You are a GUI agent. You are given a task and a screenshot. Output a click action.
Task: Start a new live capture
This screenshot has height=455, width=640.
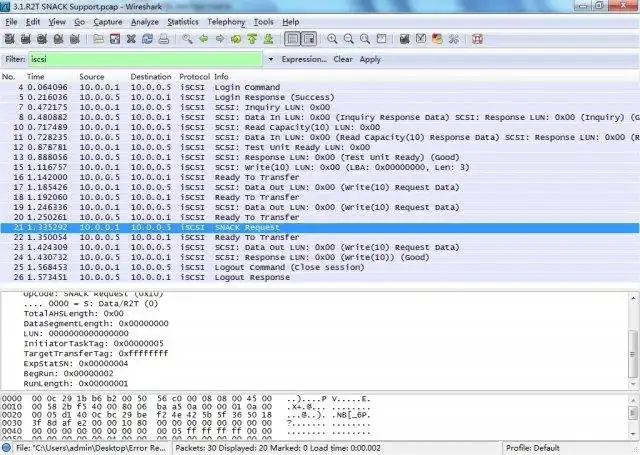(x=42, y=39)
